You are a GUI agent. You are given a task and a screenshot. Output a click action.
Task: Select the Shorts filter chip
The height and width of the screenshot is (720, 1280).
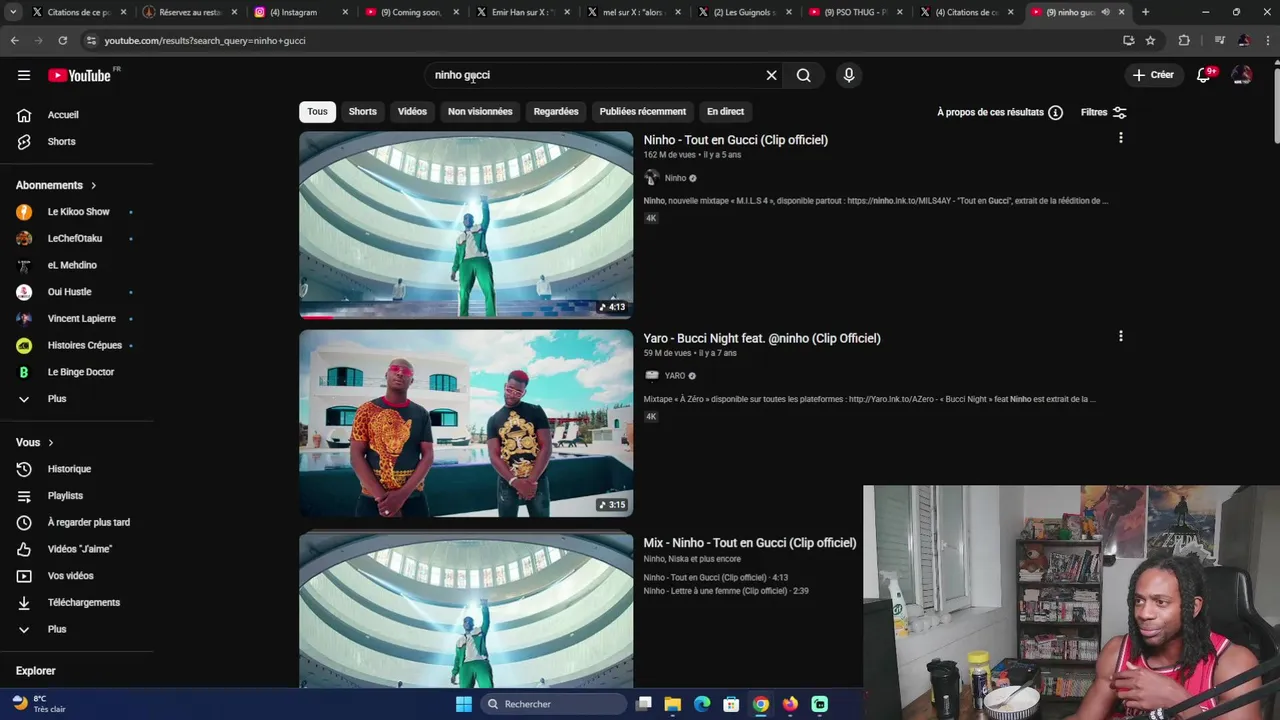(x=362, y=112)
